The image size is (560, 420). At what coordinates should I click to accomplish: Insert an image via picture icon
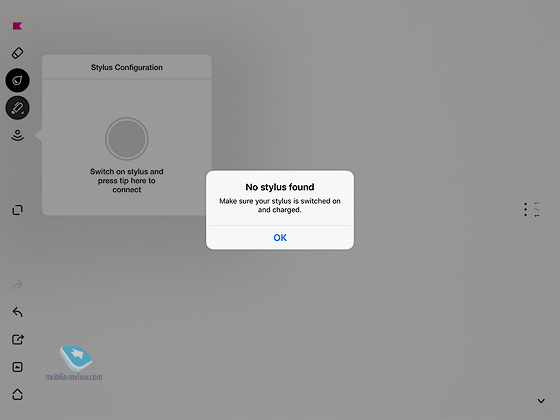pos(18,367)
